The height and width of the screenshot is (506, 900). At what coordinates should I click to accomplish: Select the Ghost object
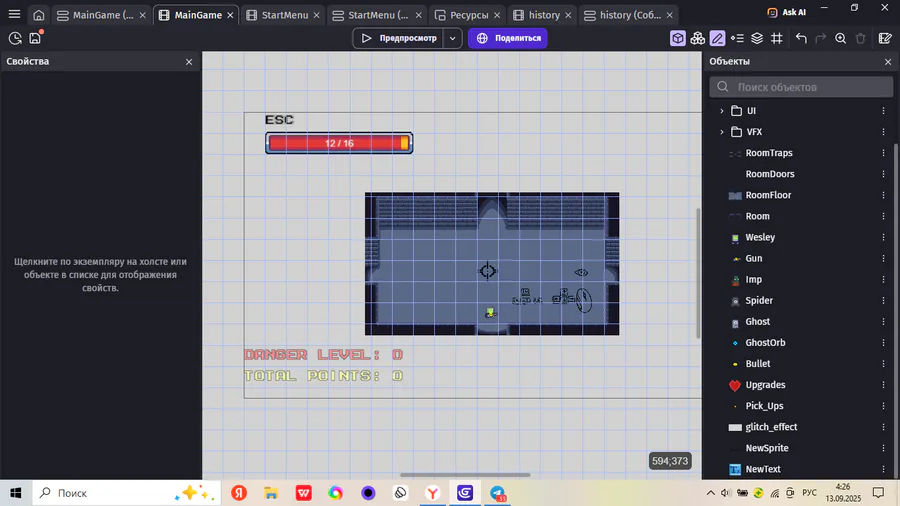click(x=758, y=322)
